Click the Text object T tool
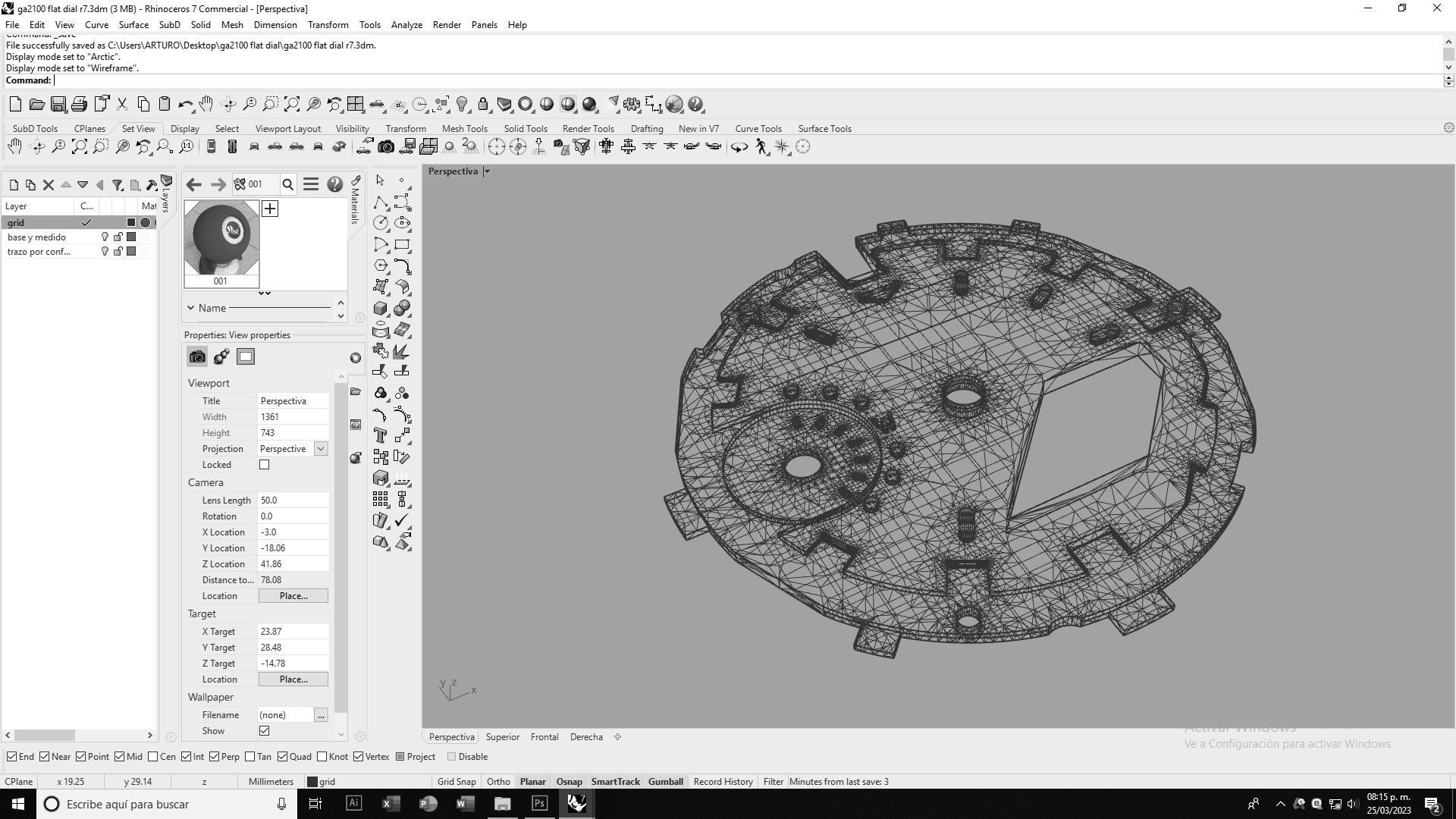Image resolution: width=1456 pixels, height=819 pixels. click(x=381, y=435)
